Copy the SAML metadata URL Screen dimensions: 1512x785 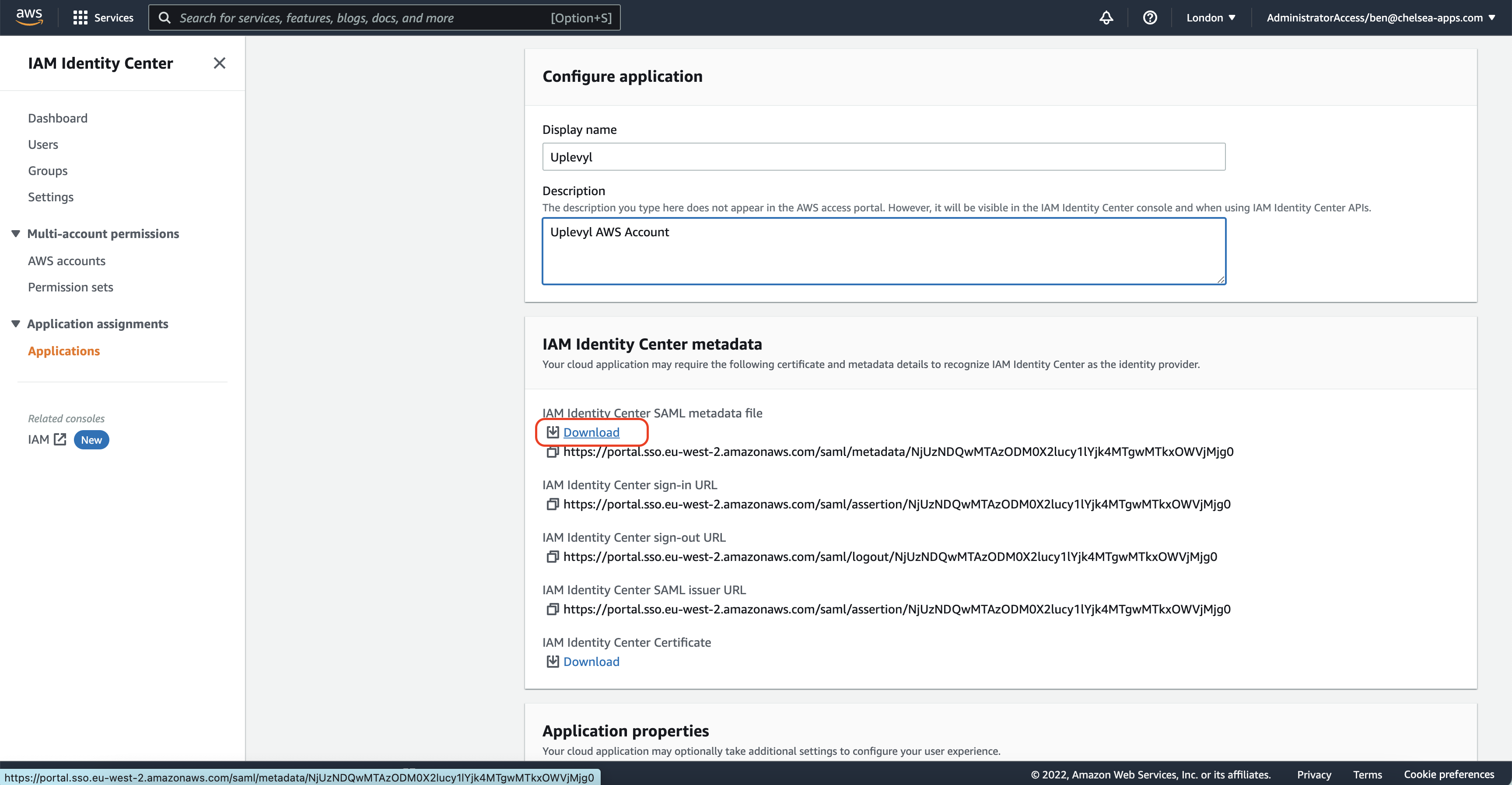click(552, 452)
